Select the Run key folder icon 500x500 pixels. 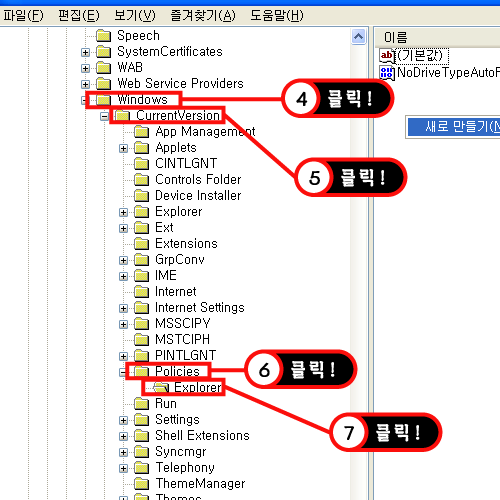click(142, 403)
